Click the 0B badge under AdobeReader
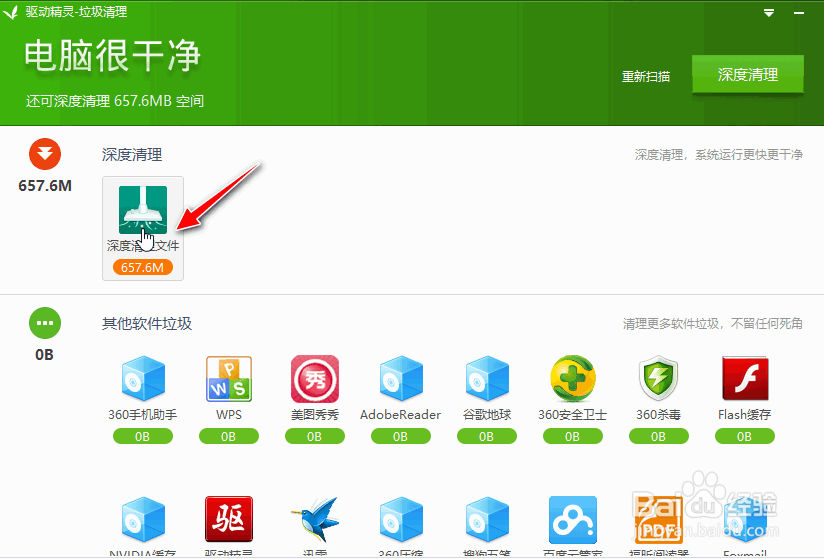This screenshot has height=559, width=824. pyautogui.click(x=400, y=436)
